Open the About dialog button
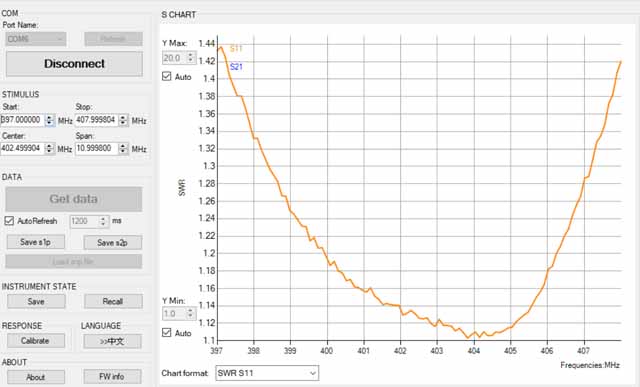The image size is (640, 387). click(36, 377)
